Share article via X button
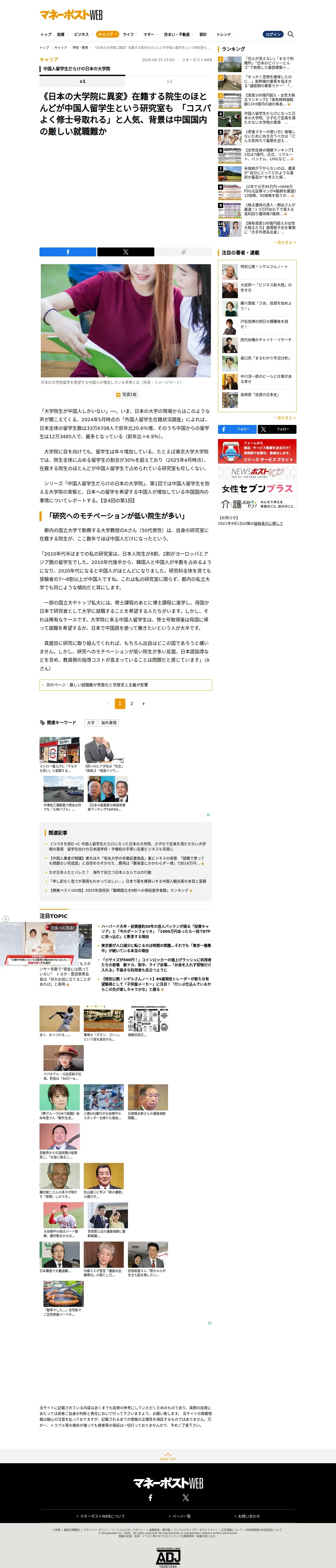336x1568 pixels. pyautogui.click(x=126, y=252)
